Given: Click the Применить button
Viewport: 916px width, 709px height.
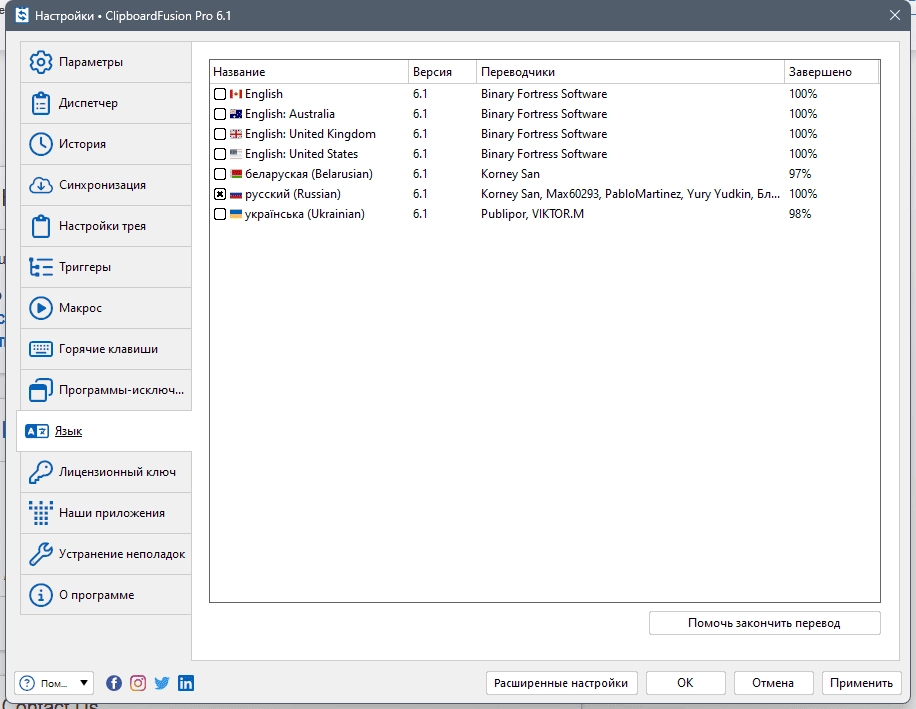Looking at the screenshot, I should [861, 683].
